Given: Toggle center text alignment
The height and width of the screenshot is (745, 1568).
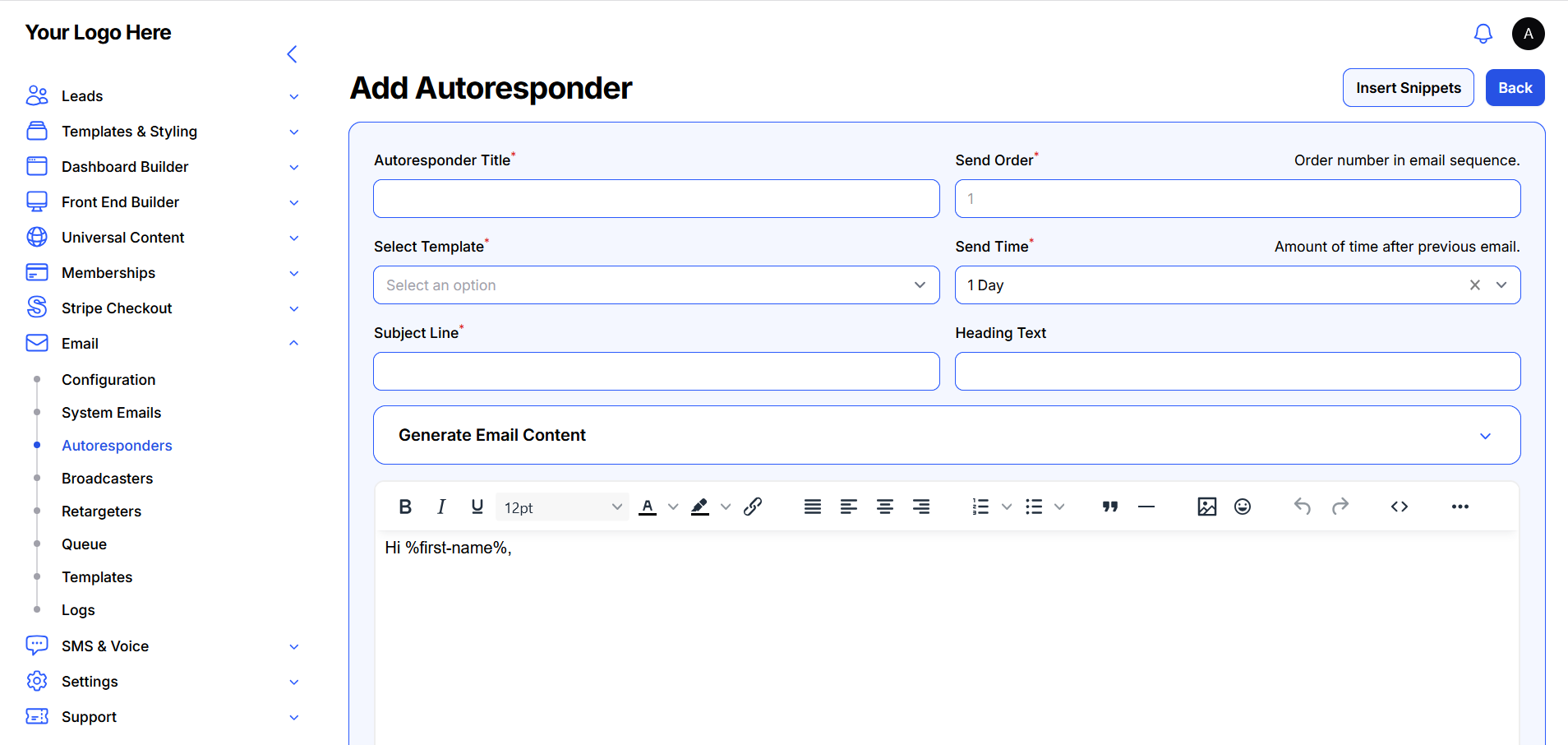Looking at the screenshot, I should pyautogui.click(x=885, y=507).
